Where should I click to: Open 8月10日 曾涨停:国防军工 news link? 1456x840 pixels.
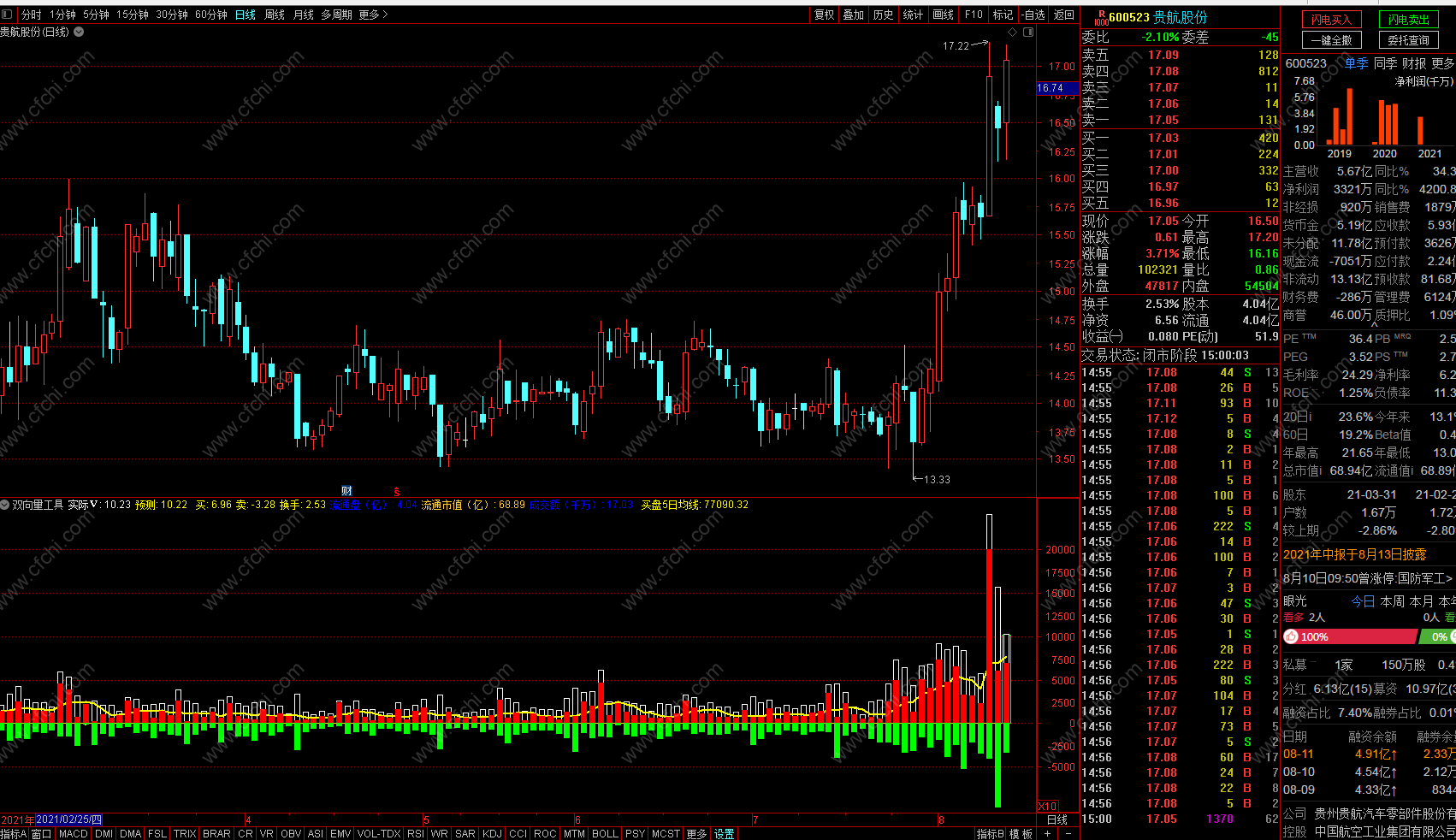1367,578
